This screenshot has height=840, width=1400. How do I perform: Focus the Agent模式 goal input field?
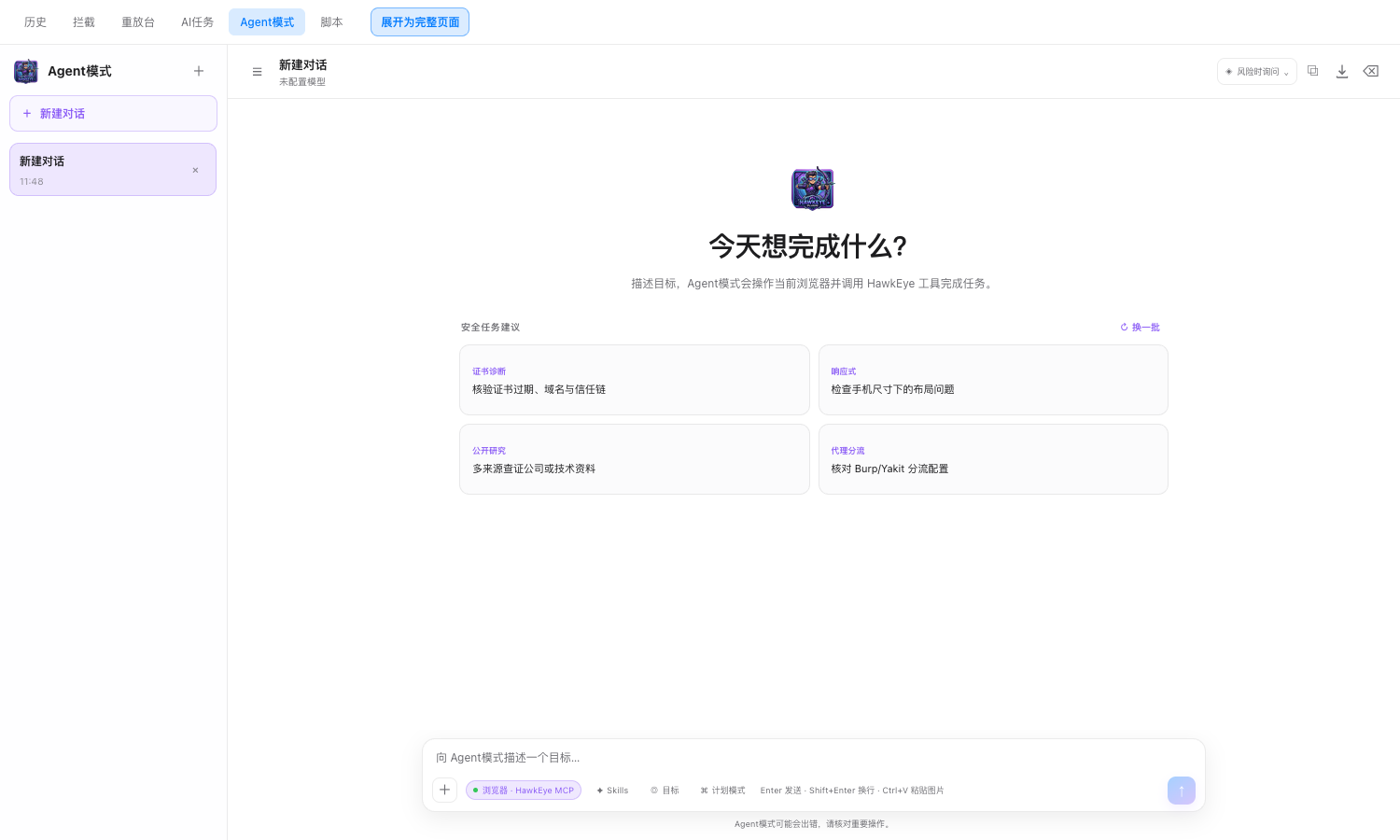point(814,758)
